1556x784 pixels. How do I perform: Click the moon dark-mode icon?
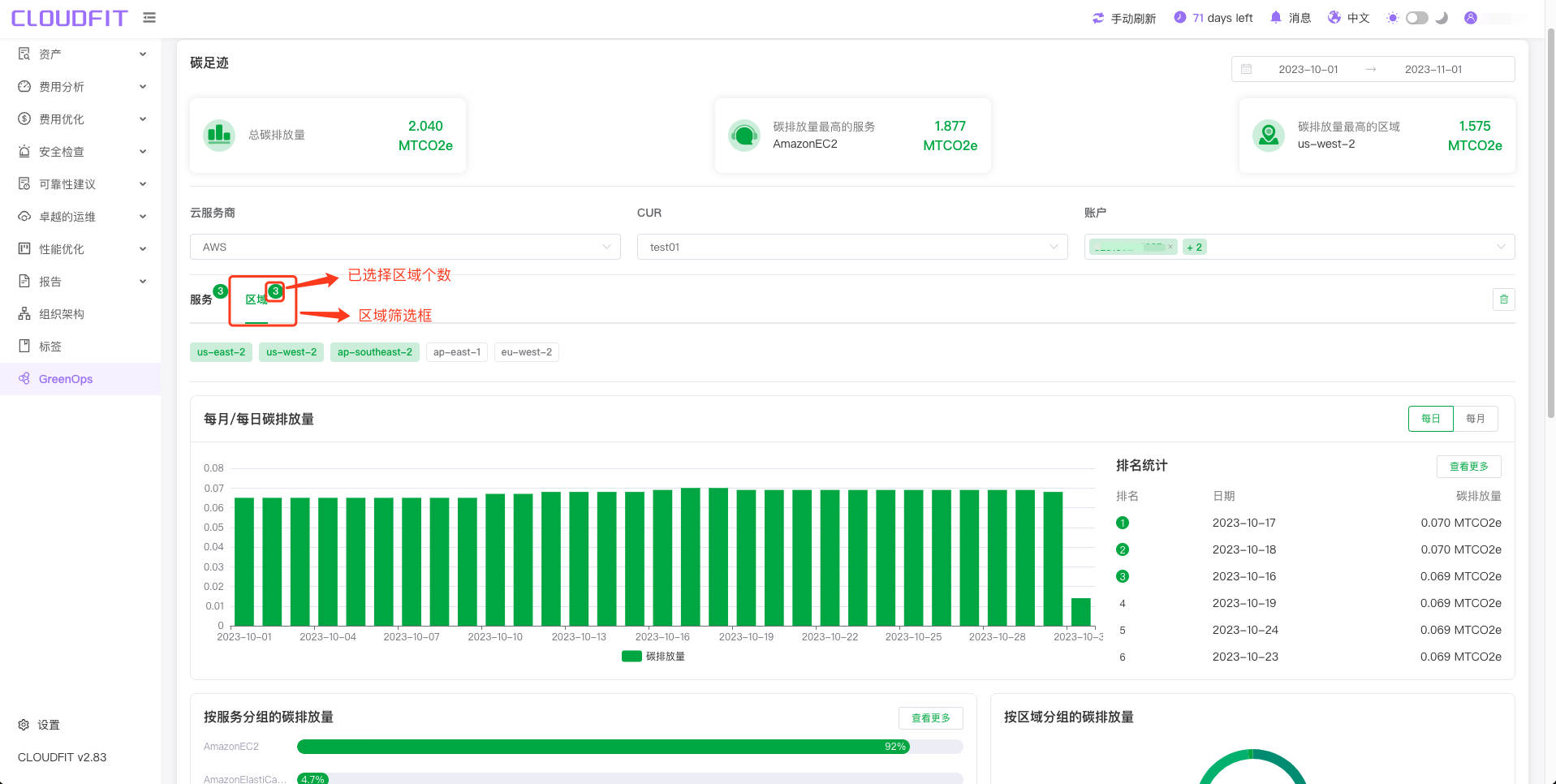[1442, 18]
